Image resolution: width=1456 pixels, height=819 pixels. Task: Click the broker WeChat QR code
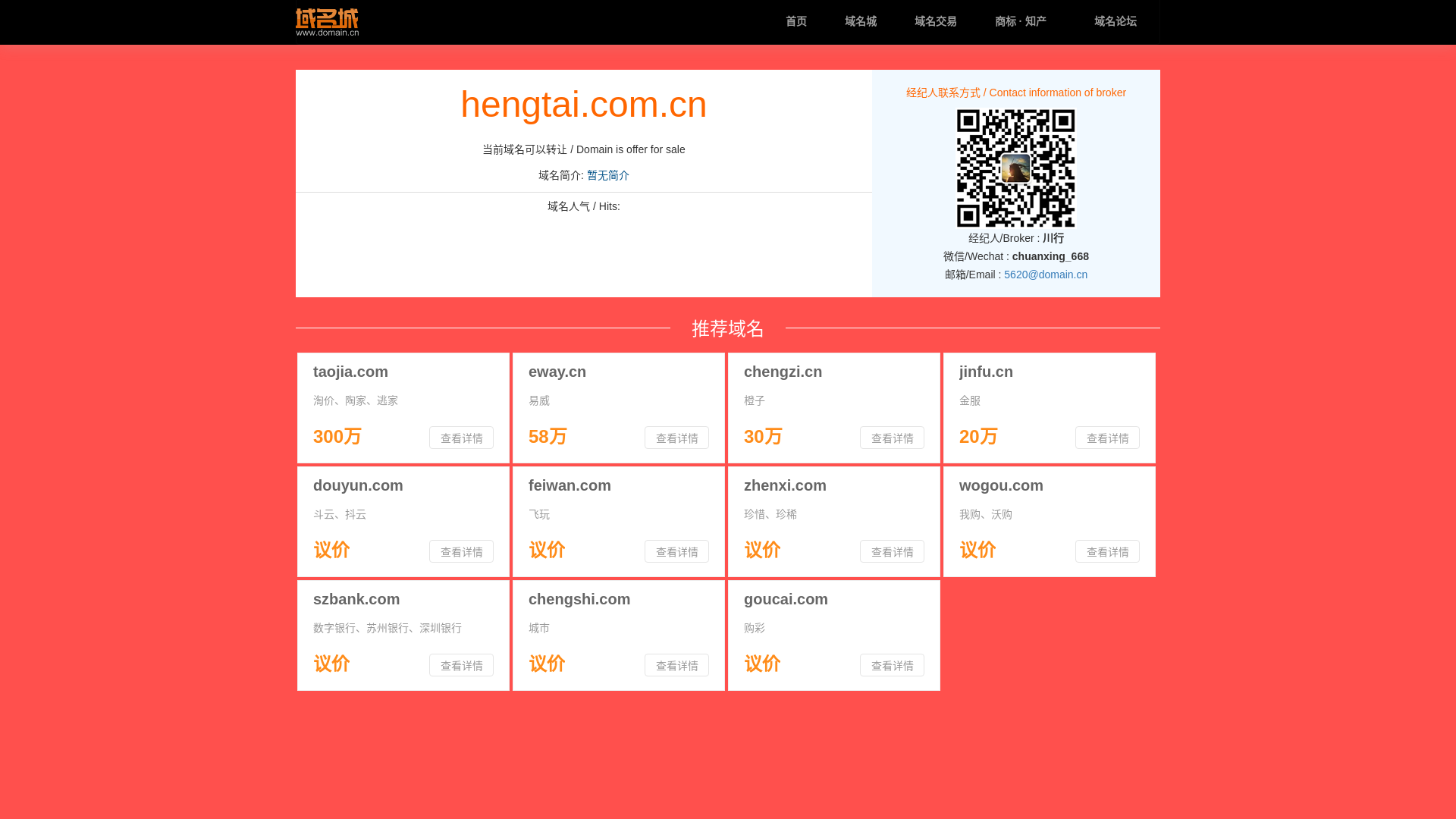(x=1015, y=168)
